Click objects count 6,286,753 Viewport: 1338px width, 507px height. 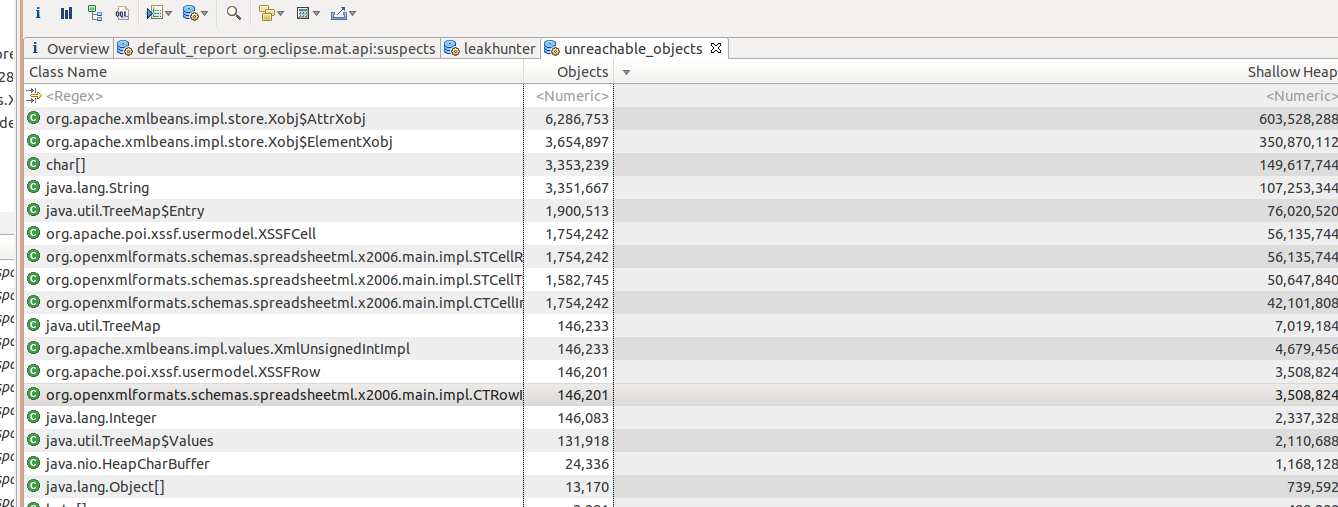pyautogui.click(x=577, y=119)
